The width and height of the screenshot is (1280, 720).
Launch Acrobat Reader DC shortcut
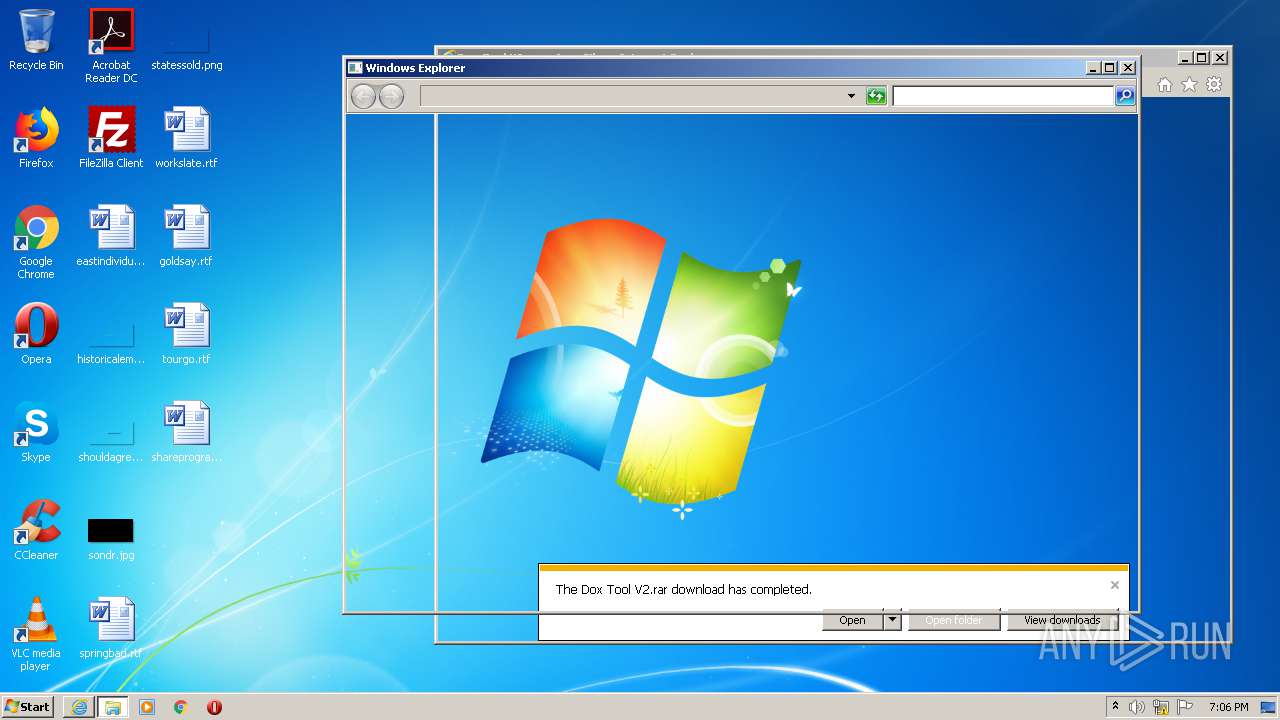pyautogui.click(x=111, y=45)
